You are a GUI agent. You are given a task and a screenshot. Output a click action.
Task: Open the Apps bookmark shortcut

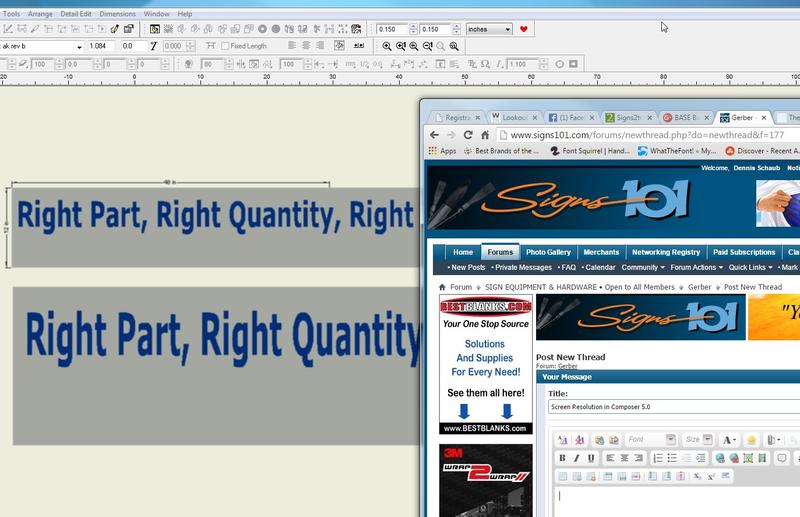coord(442,151)
